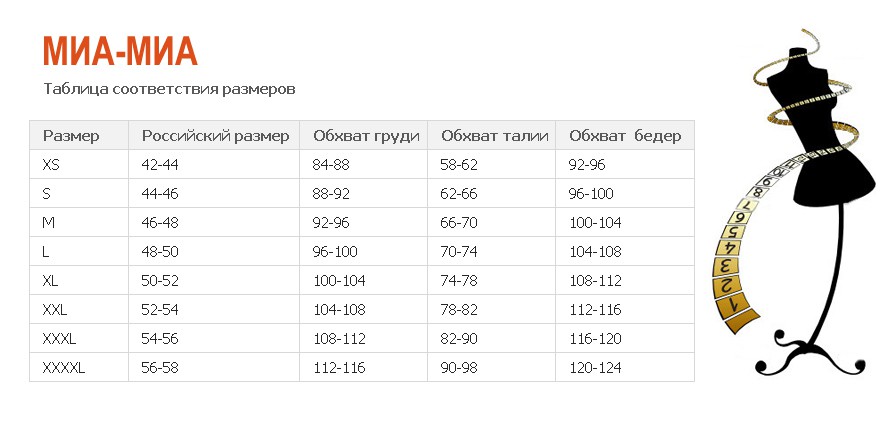Select the XS size cell
The width and height of the screenshot is (893, 438).
(79, 165)
